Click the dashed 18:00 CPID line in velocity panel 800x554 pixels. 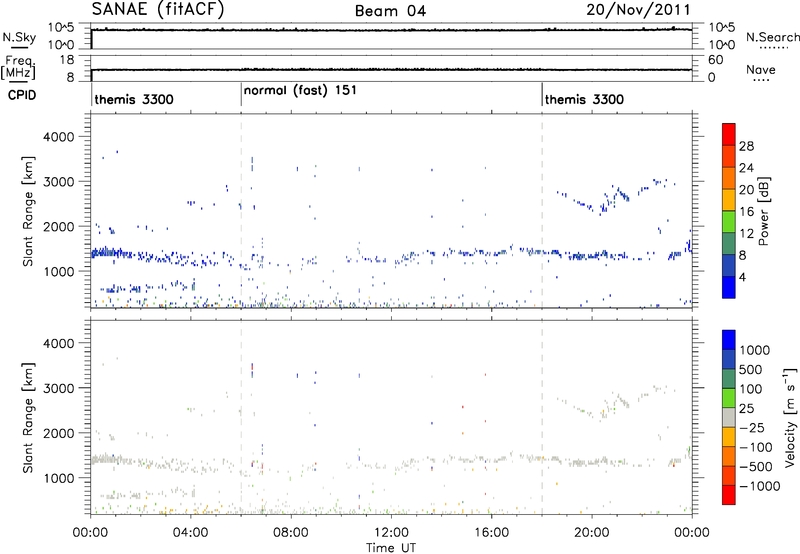542,417
